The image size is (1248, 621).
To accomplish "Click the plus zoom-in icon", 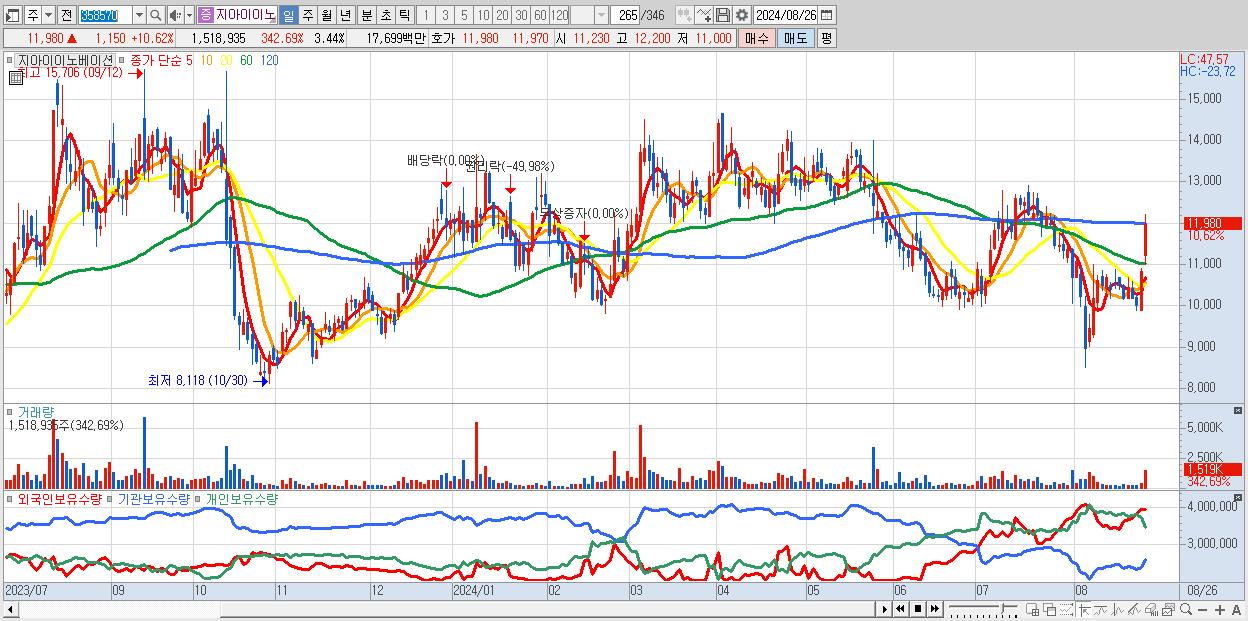I will 1220,610.
